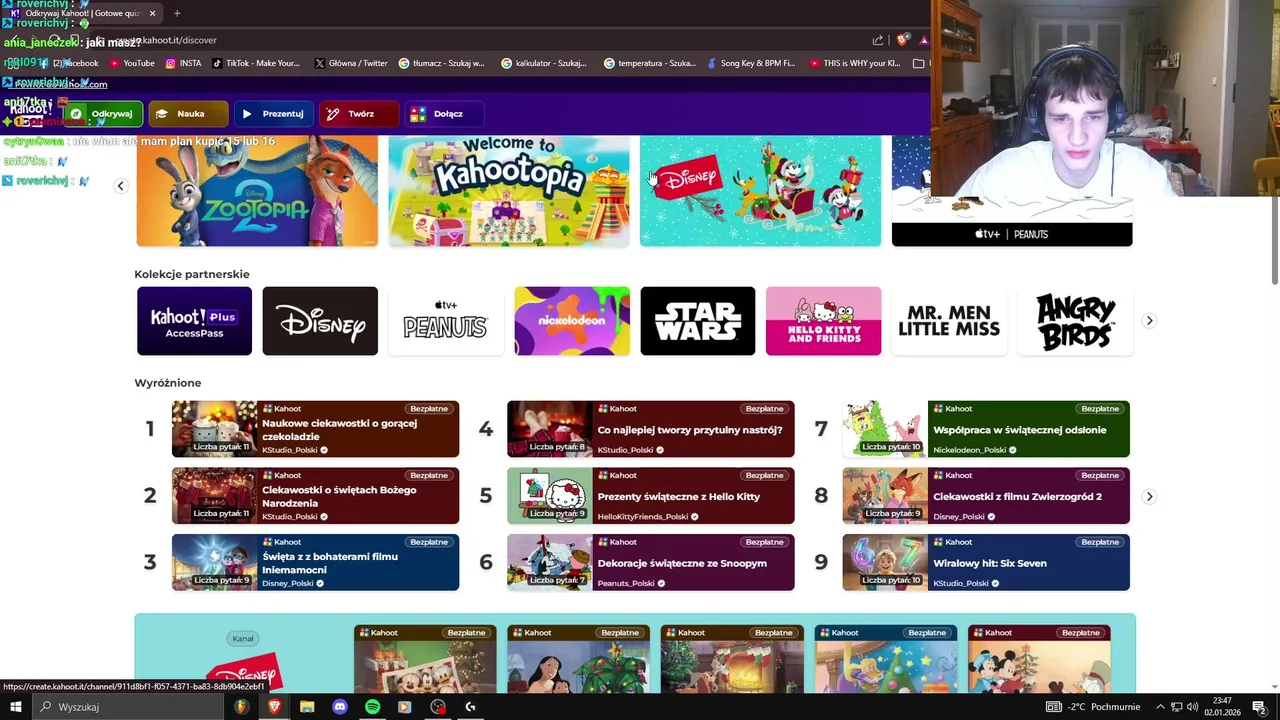Image resolution: width=1280 pixels, height=720 pixels.
Task: Select the Dołącz navigation tab
Action: 444,114
